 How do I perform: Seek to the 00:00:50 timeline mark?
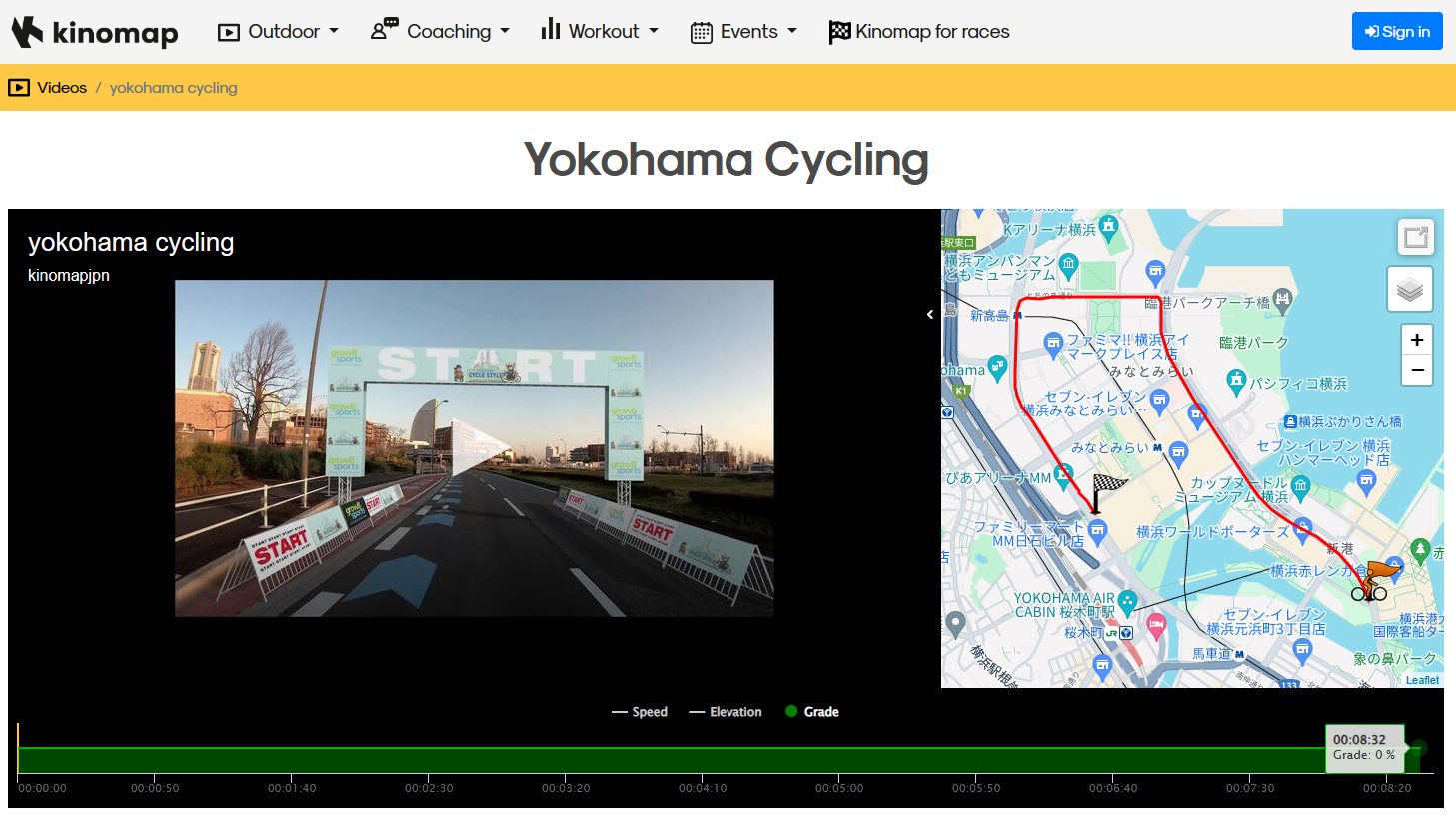pos(155,788)
